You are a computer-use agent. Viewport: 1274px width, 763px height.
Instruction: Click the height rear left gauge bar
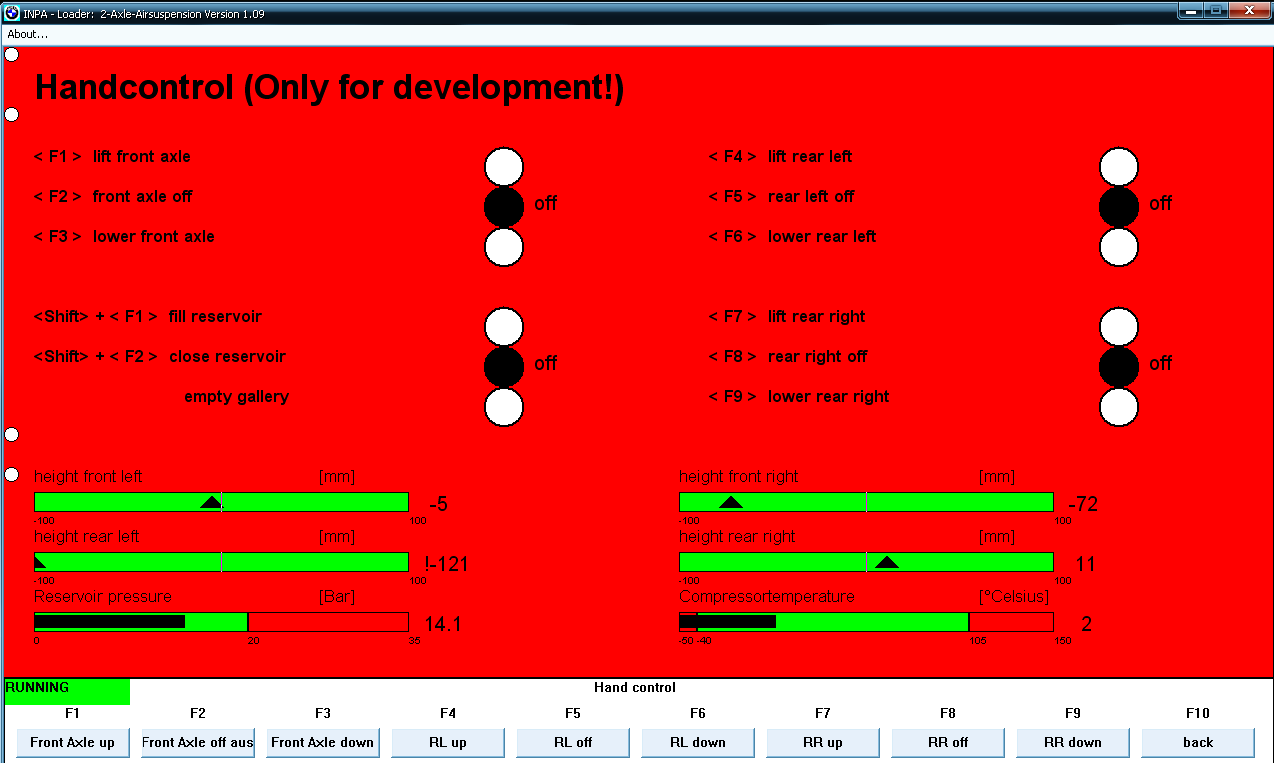click(x=221, y=562)
